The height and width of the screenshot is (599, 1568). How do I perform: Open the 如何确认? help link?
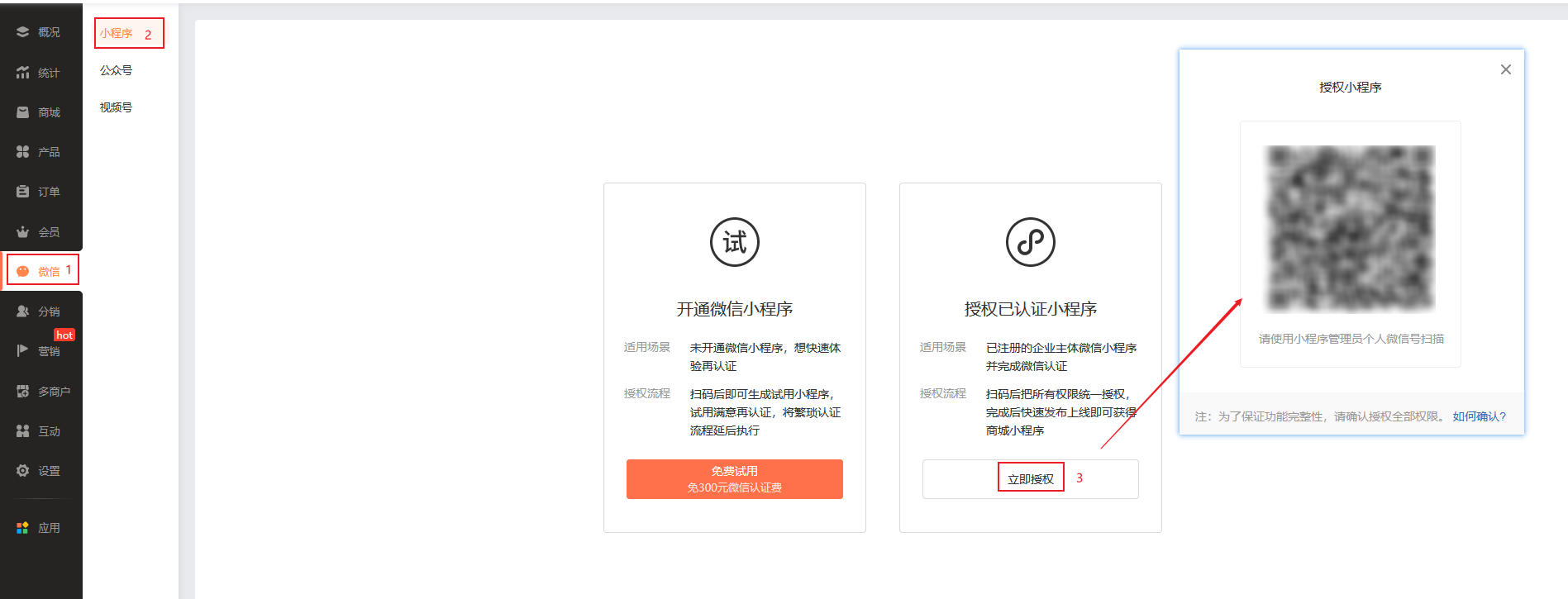(x=1480, y=416)
